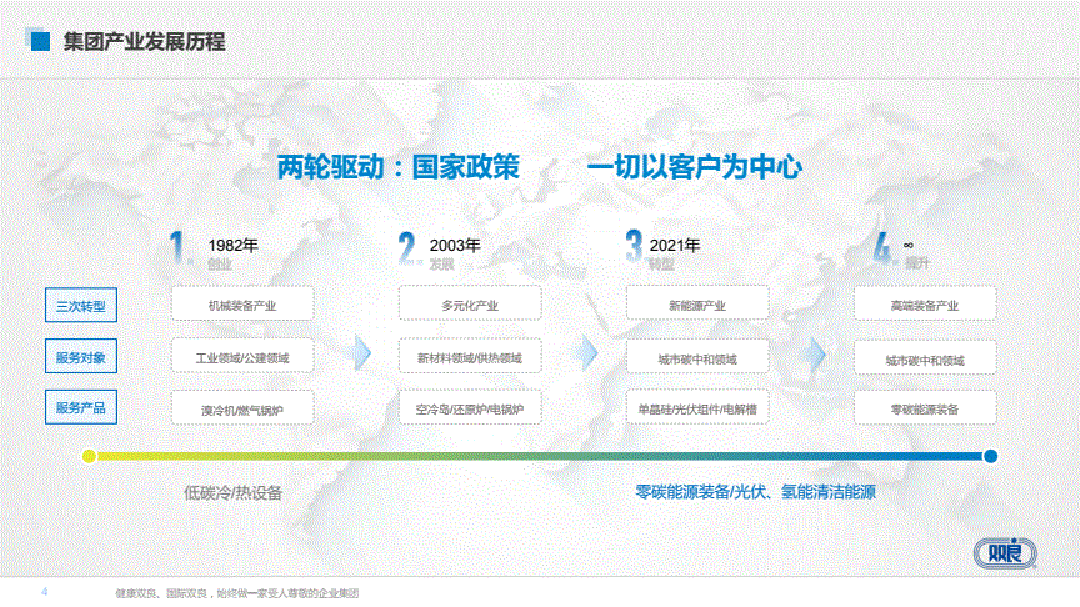The width and height of the screenshot is (1080, 607).
Task: Click the blue dot at timeline end
Action: point(990,456)
